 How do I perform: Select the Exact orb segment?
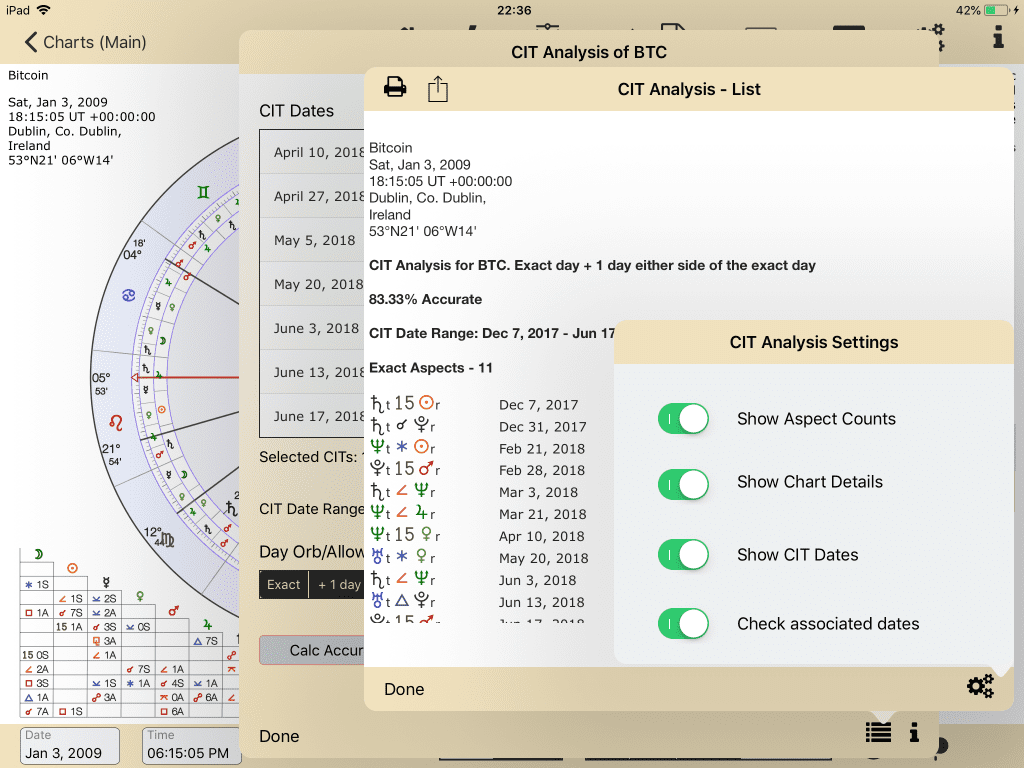point(283,584)
